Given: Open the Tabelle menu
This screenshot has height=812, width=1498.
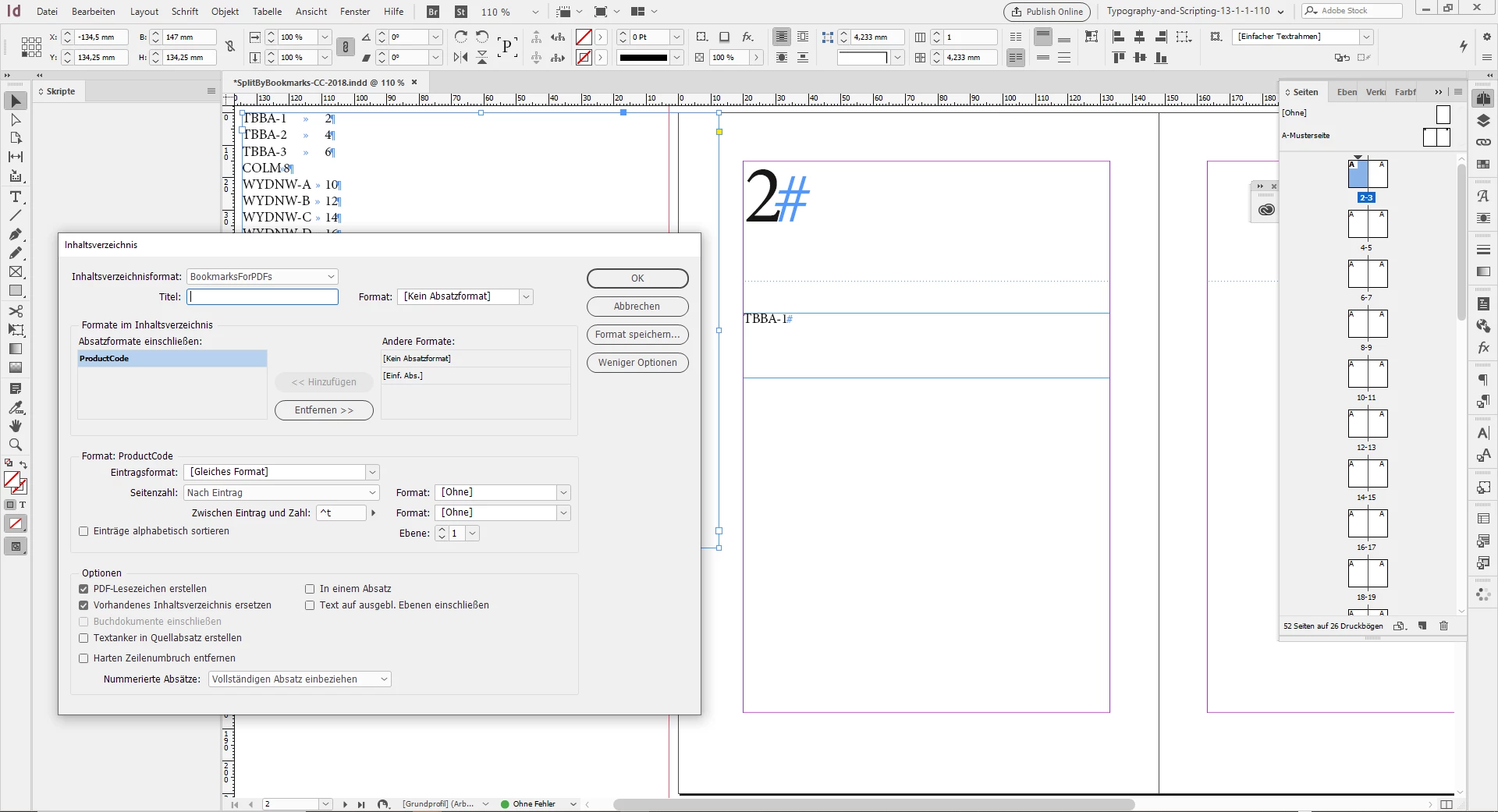Looking at the screenshot, I should point(267,12).
